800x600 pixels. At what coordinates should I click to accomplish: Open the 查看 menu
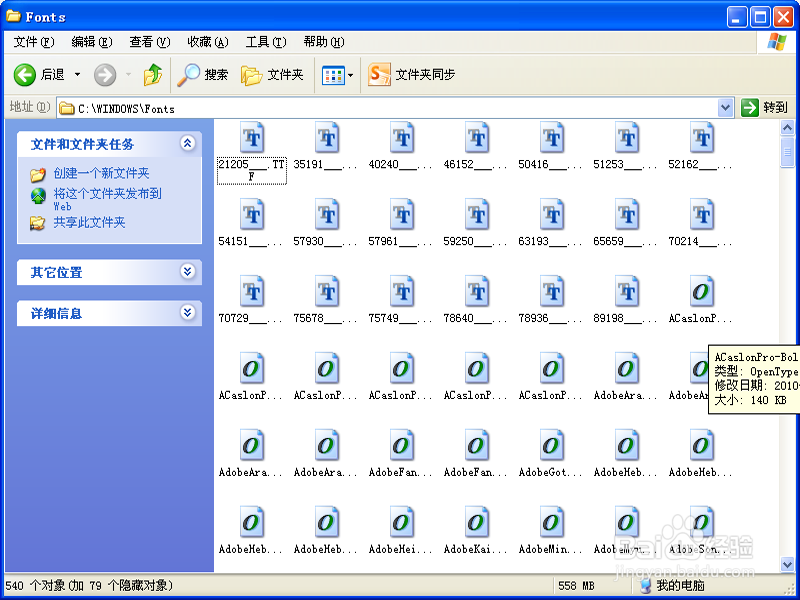tap(149, 42)
